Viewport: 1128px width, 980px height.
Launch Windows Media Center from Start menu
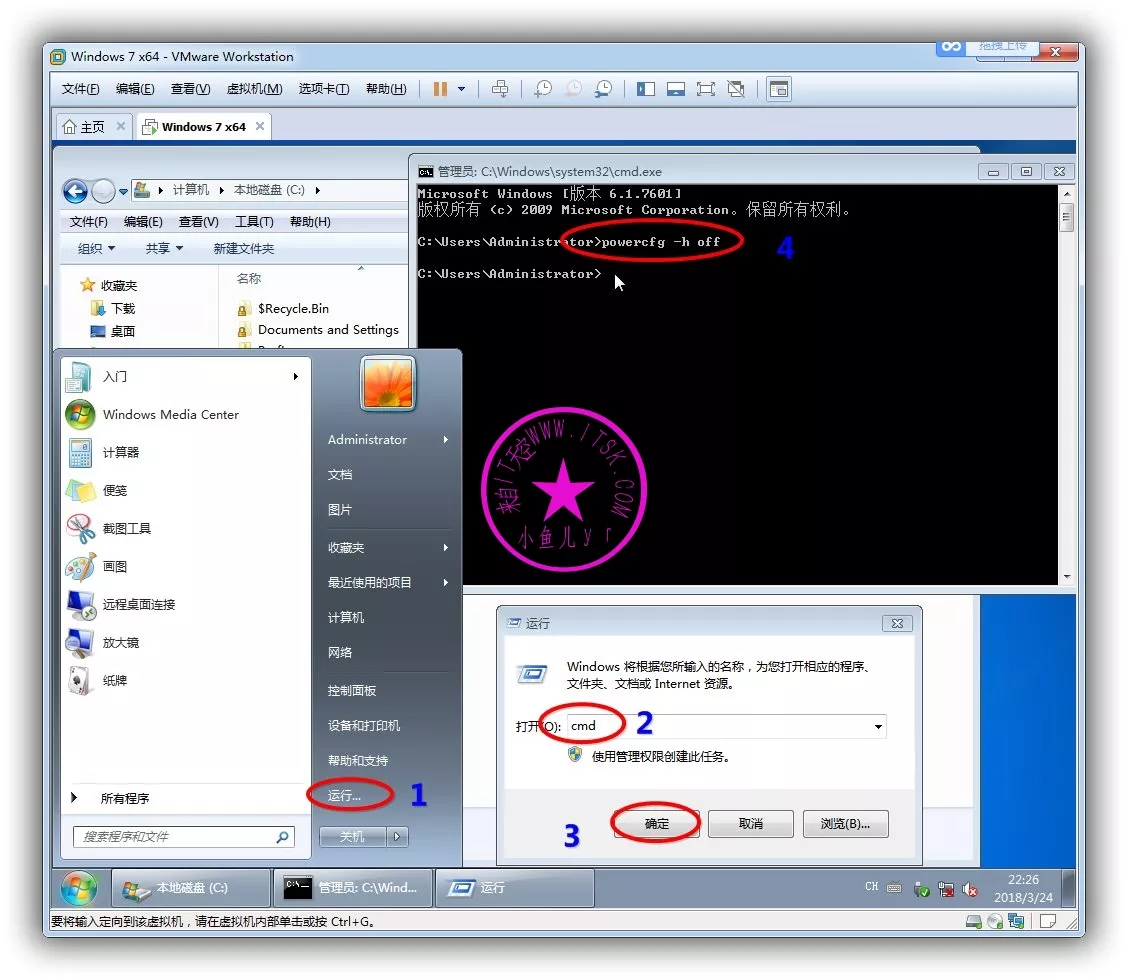pyautogui.click(x=170, y=414)
